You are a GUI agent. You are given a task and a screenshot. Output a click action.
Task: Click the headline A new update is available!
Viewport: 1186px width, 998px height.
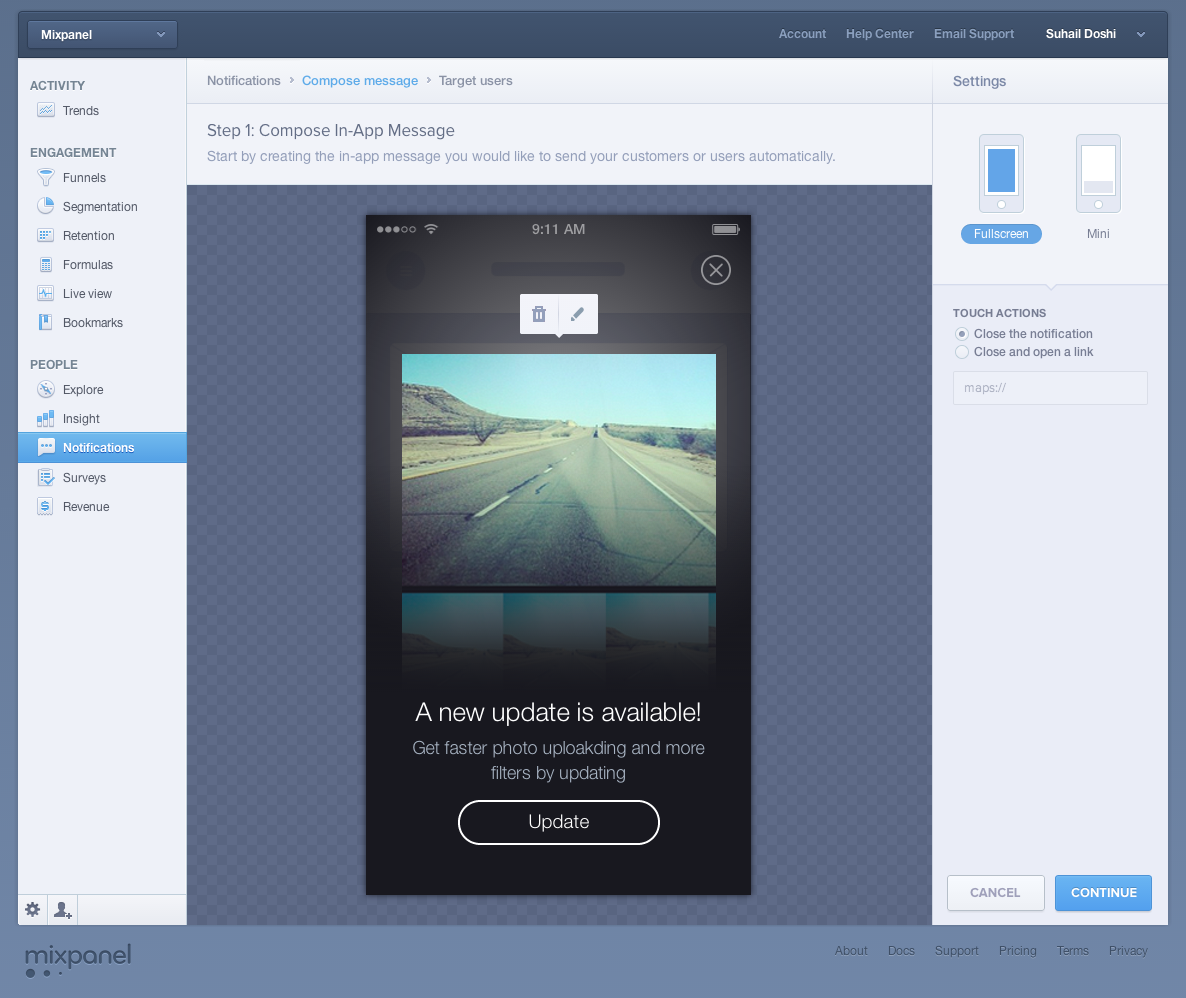point(559,712)
